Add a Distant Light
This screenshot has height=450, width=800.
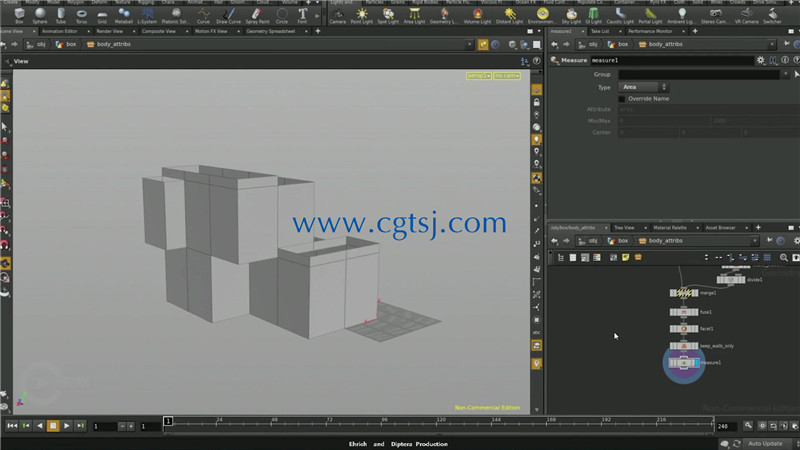point(510,16)
